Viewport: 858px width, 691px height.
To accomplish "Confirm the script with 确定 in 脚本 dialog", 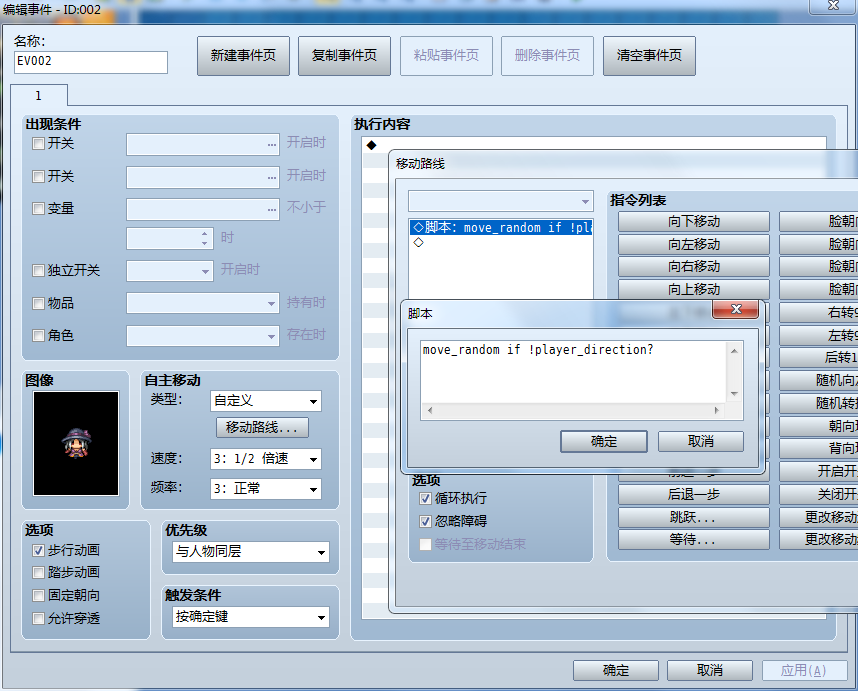I will tap(604, 442).
